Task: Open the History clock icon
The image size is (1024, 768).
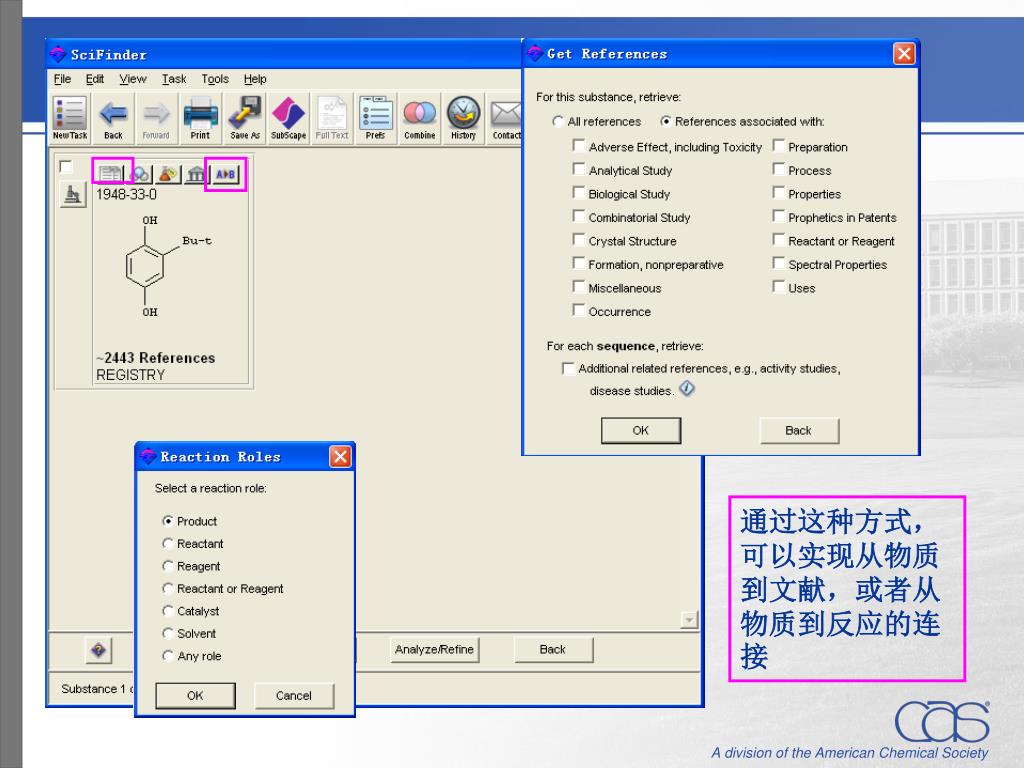Action: coord(463,118)
